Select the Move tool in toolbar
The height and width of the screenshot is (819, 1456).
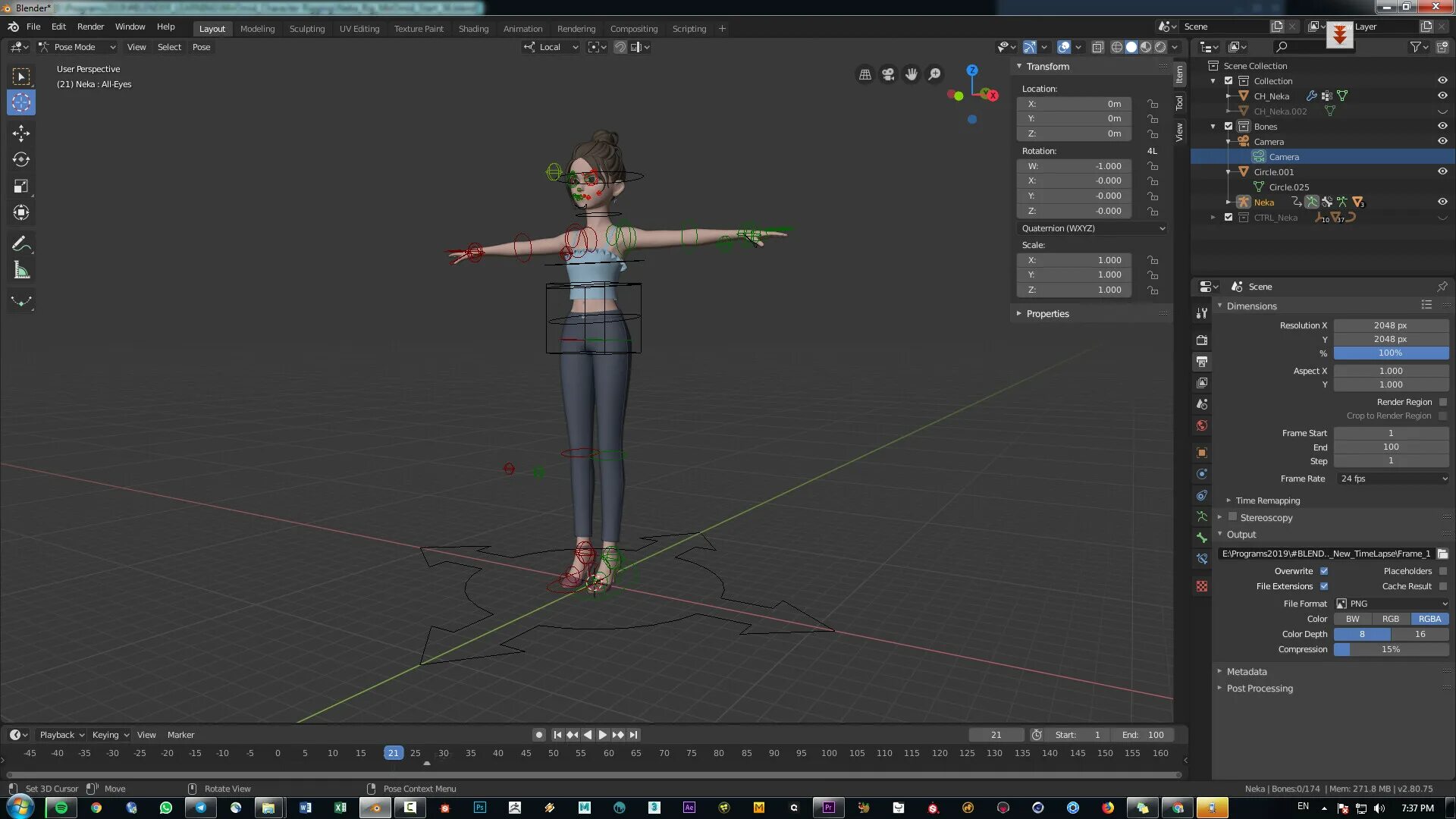pyautogui.click(x=21, y=133)
